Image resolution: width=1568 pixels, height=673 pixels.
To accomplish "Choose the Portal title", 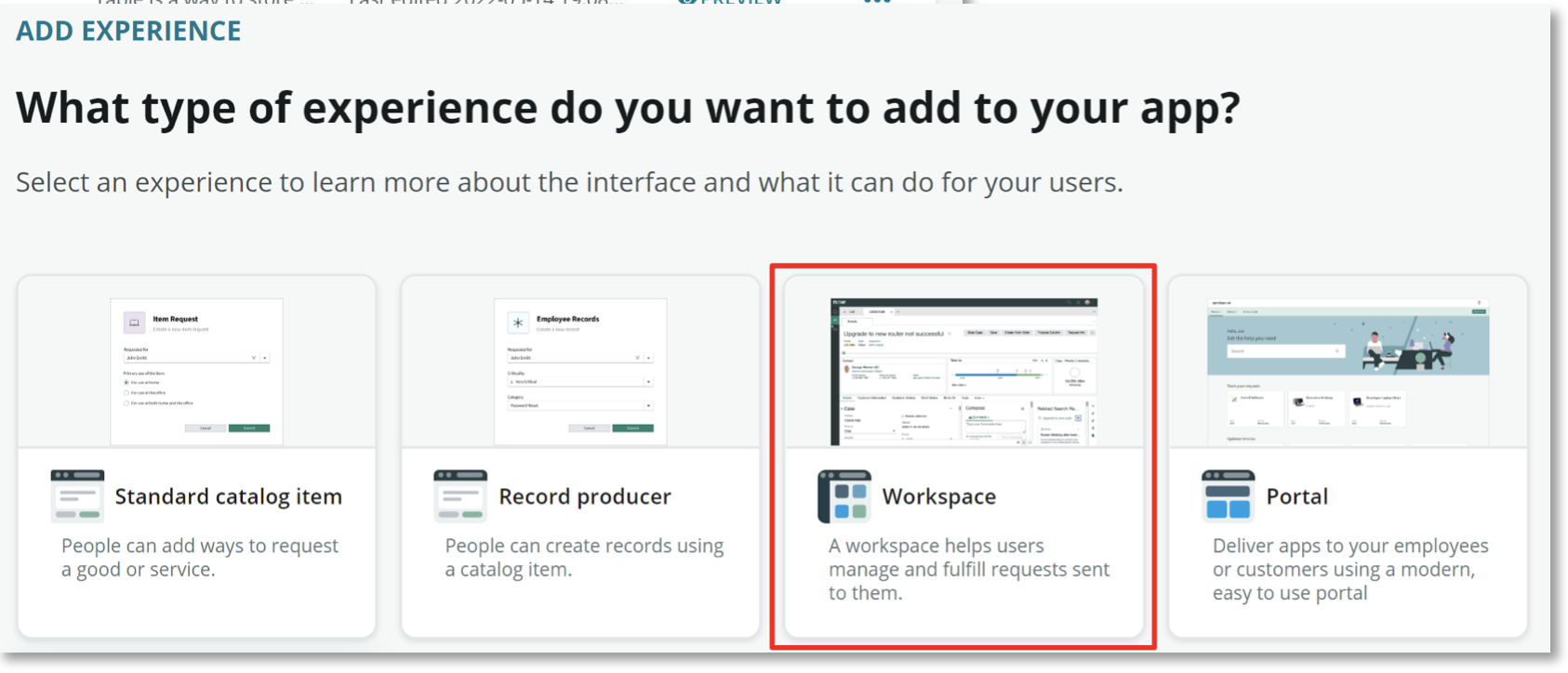I will click(x=1297, y=497).
